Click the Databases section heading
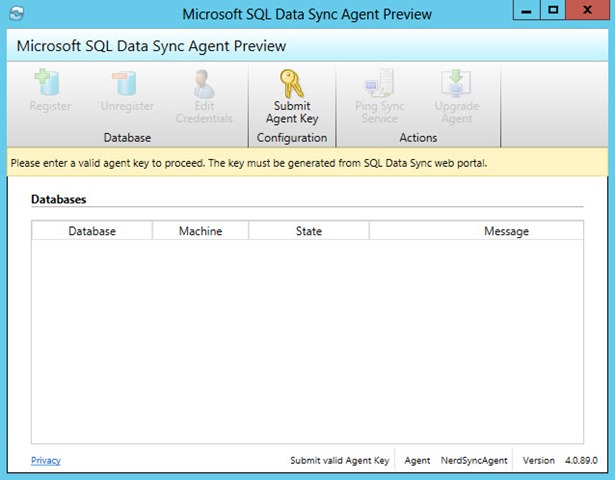Image resolution: width=615 pixels, height=480 pixels. (x=58, y=199)
